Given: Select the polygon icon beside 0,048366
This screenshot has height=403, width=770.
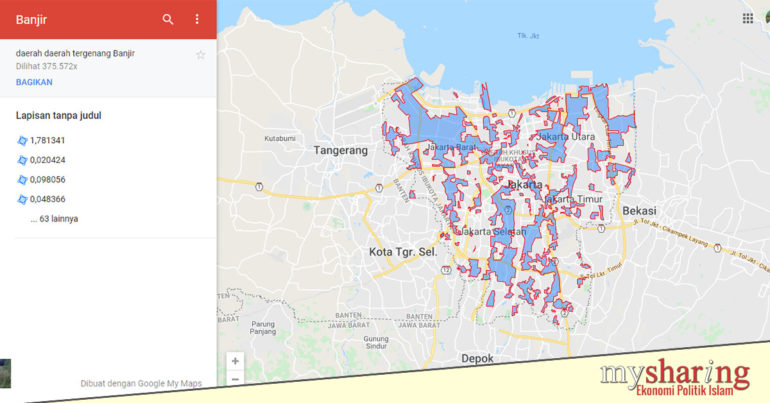Looking at the screenshot, I should [22, 199].
